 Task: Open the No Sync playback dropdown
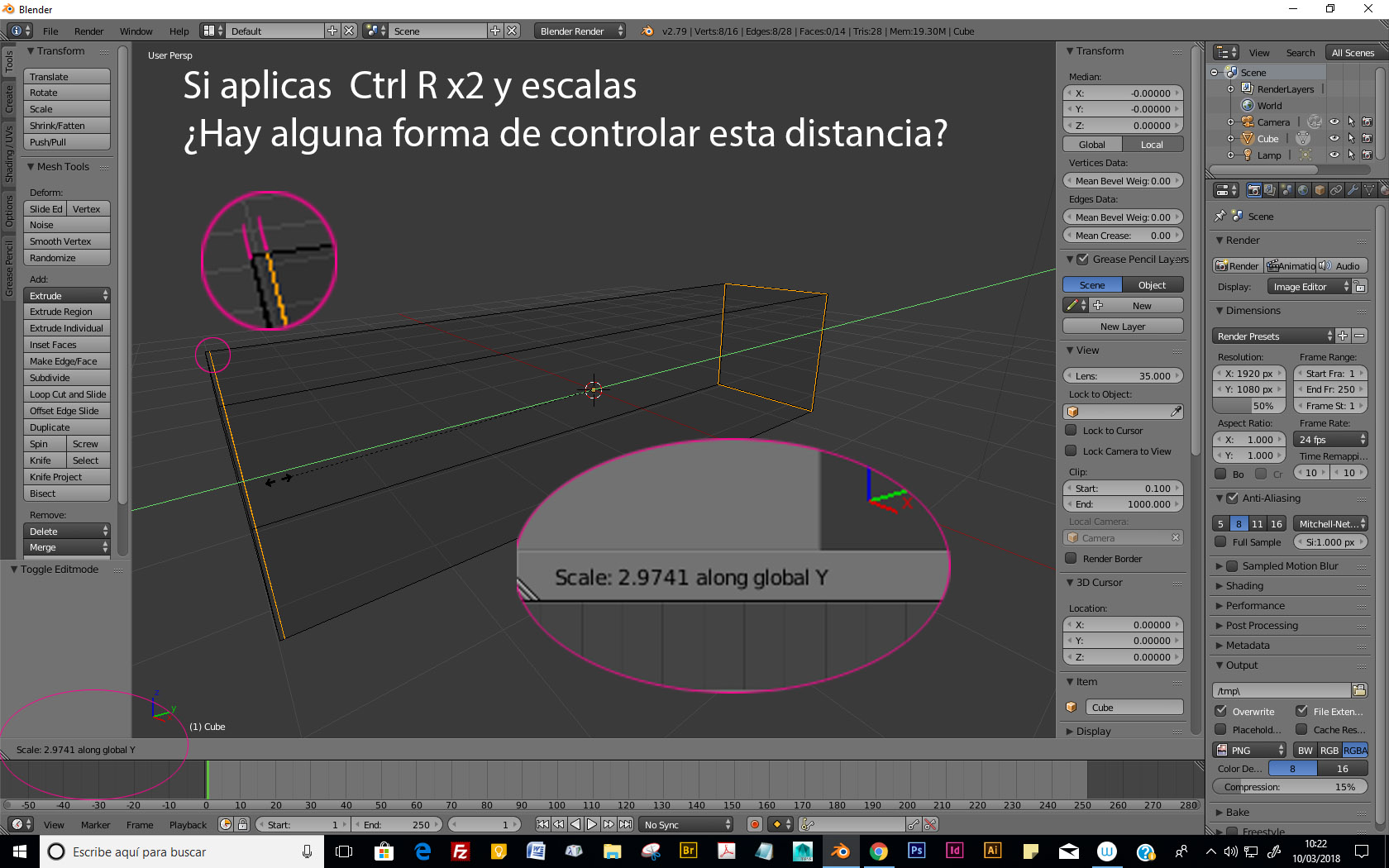687,824
